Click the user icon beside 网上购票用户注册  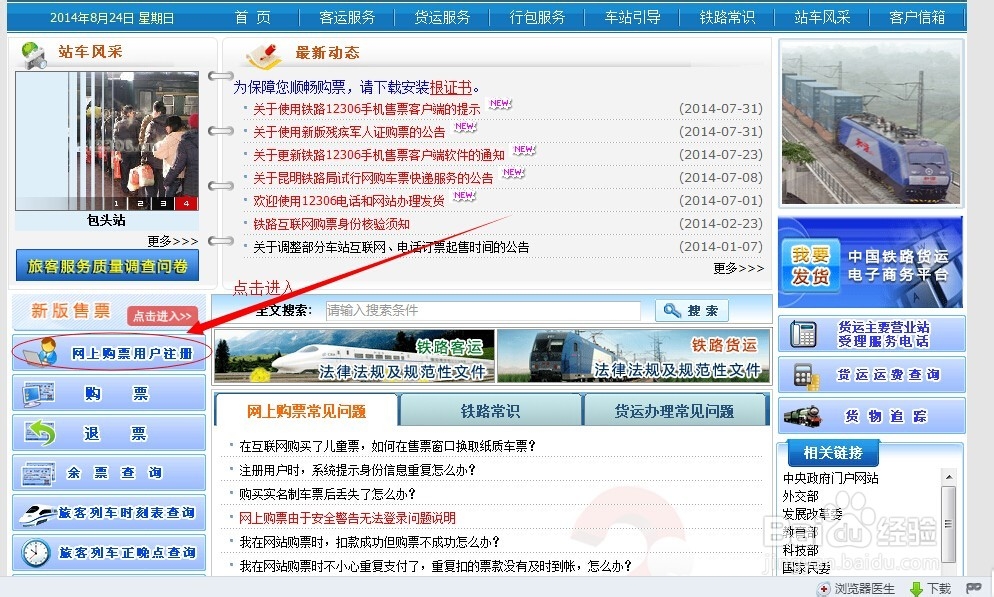point(39,351)
